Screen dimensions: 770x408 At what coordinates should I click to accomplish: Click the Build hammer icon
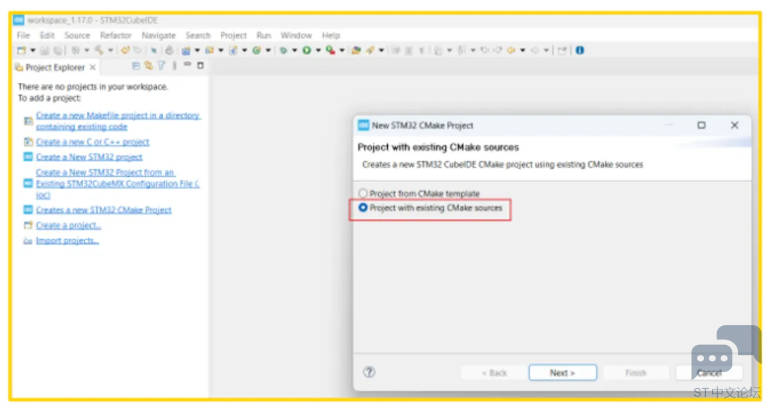(99, 50)
